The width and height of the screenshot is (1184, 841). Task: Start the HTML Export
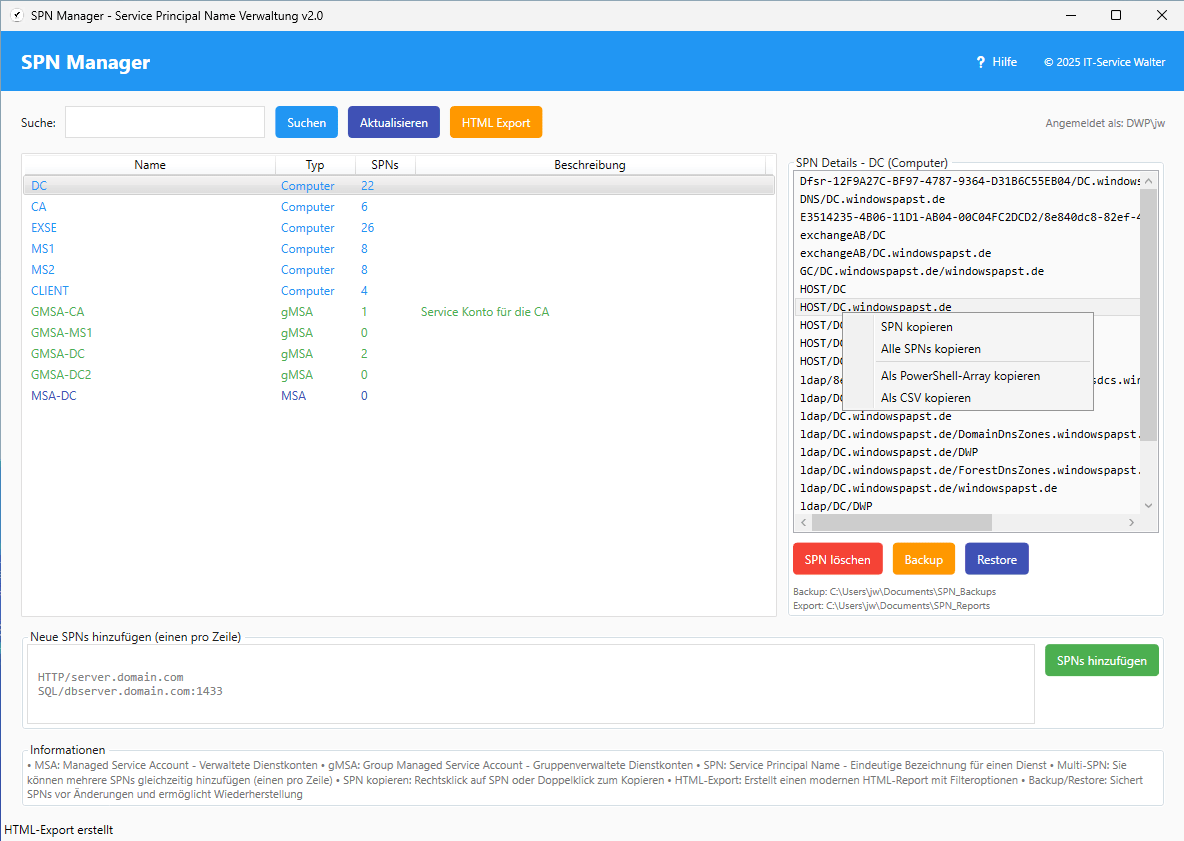tap(495, 122)
